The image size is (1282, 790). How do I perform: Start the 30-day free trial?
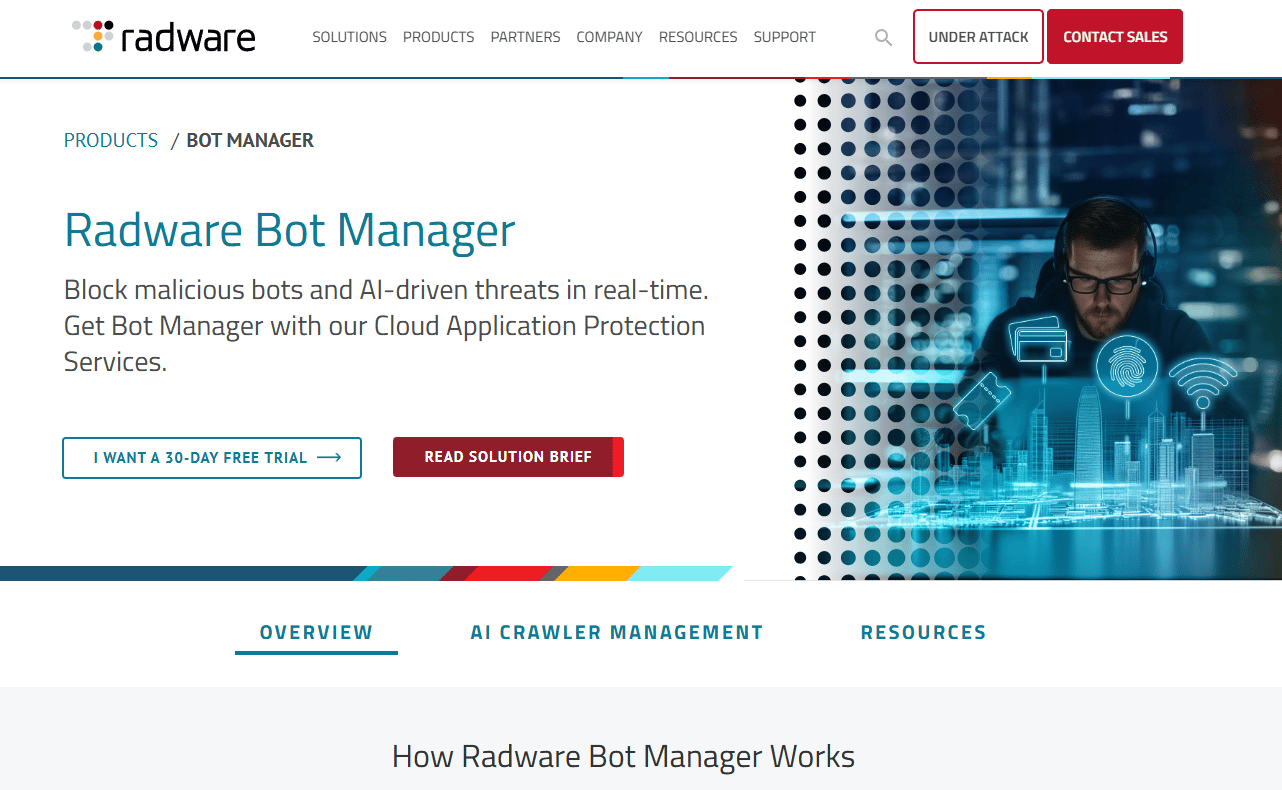(212, 458)
